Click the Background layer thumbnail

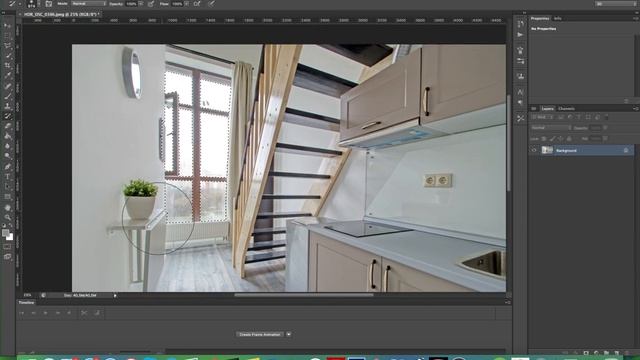547,150
